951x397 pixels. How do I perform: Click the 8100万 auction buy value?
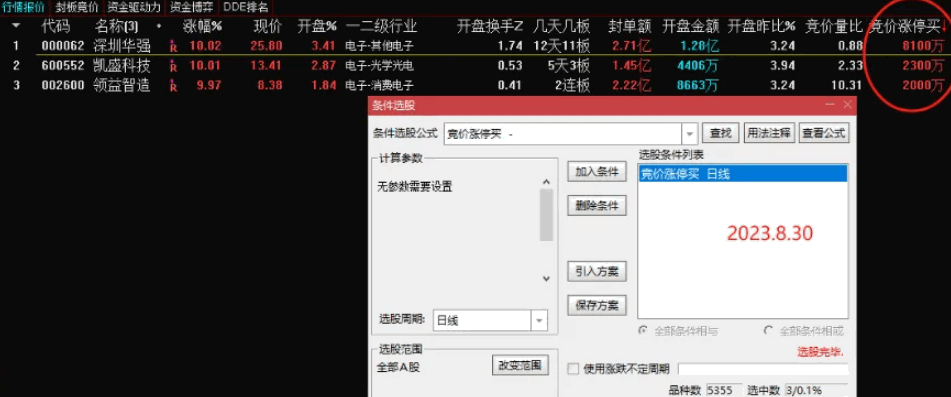(922, 45)
